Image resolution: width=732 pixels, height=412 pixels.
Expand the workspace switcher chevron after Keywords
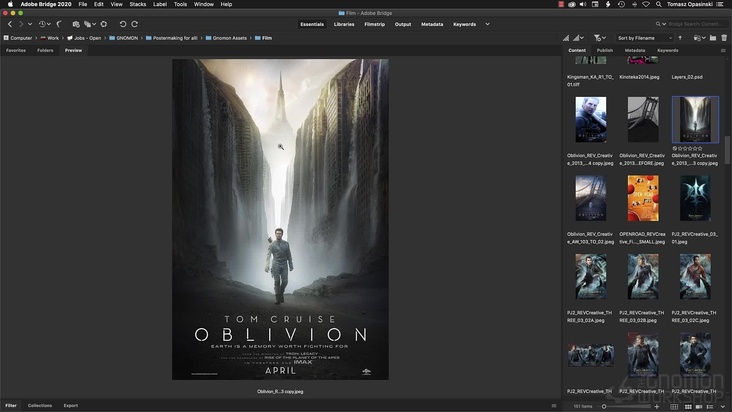pos(487,23)
